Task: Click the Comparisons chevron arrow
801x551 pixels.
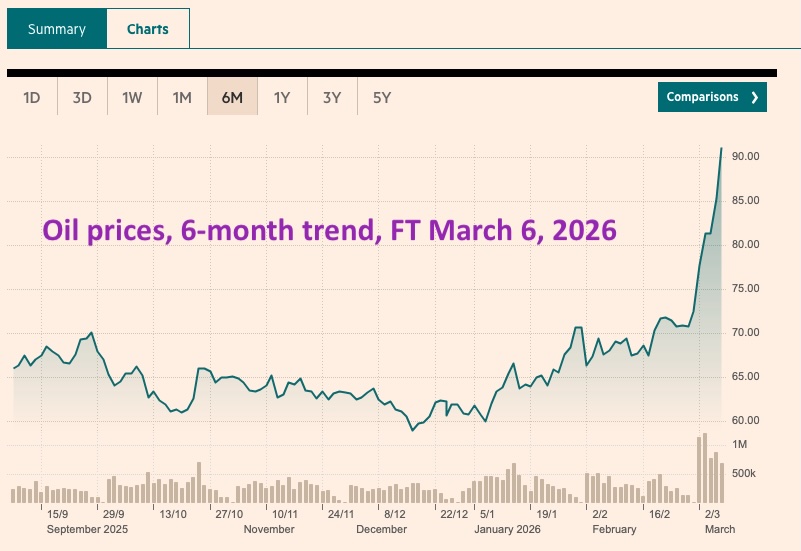Action: 754,97
